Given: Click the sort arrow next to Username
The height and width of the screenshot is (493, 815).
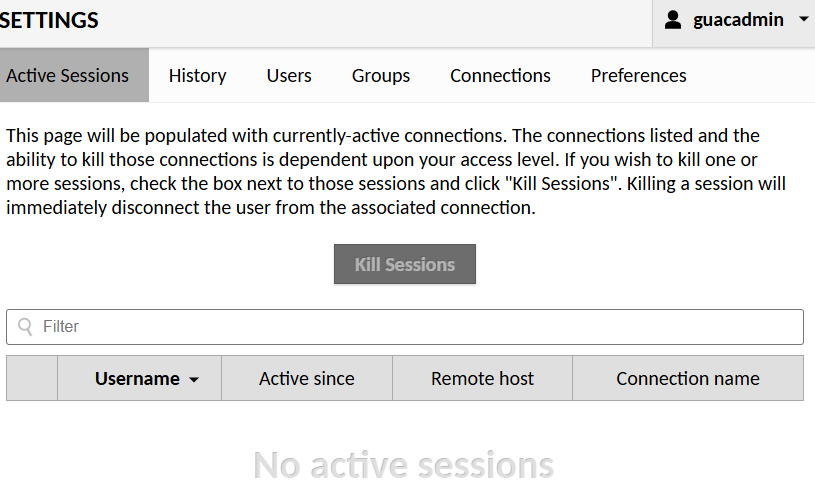Looking at the screenshot, I should (x=194, y=380).
